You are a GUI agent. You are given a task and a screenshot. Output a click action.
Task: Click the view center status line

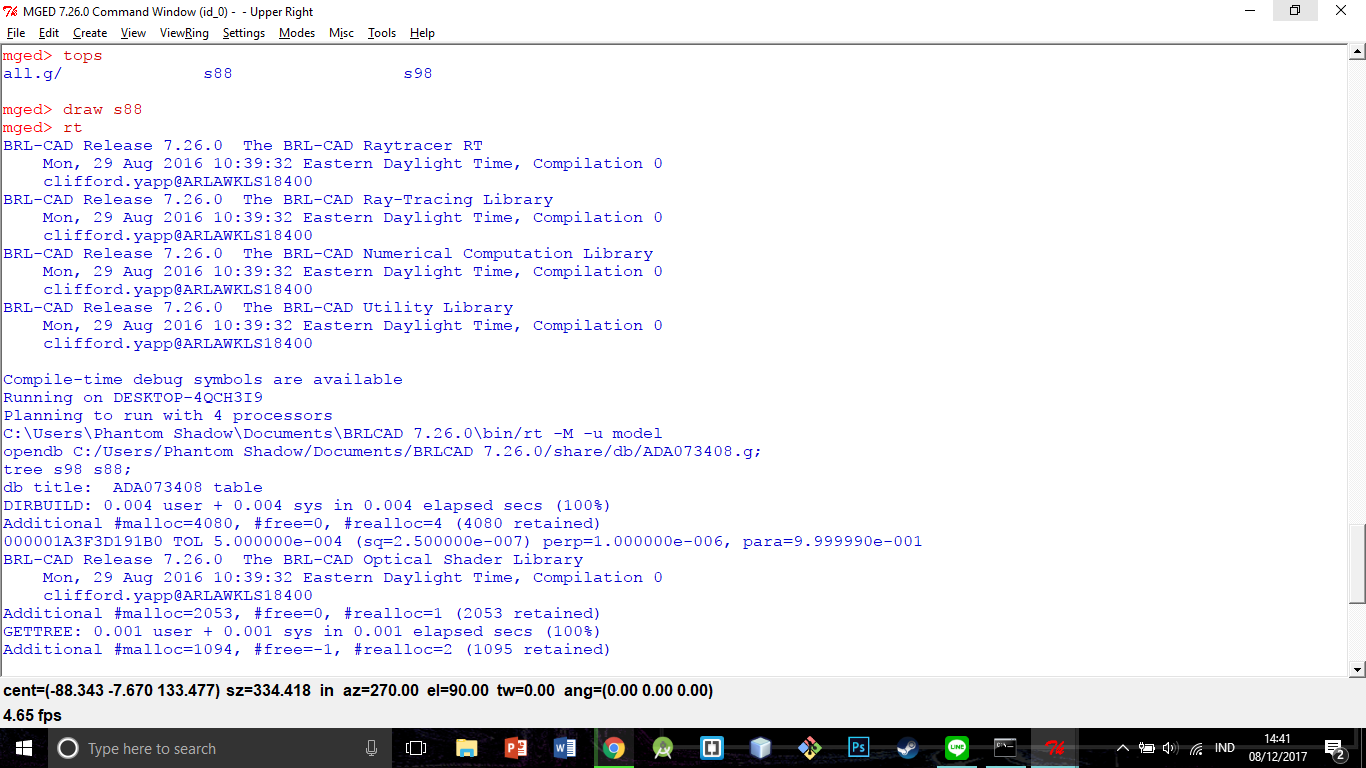click(x=358, y=691)
